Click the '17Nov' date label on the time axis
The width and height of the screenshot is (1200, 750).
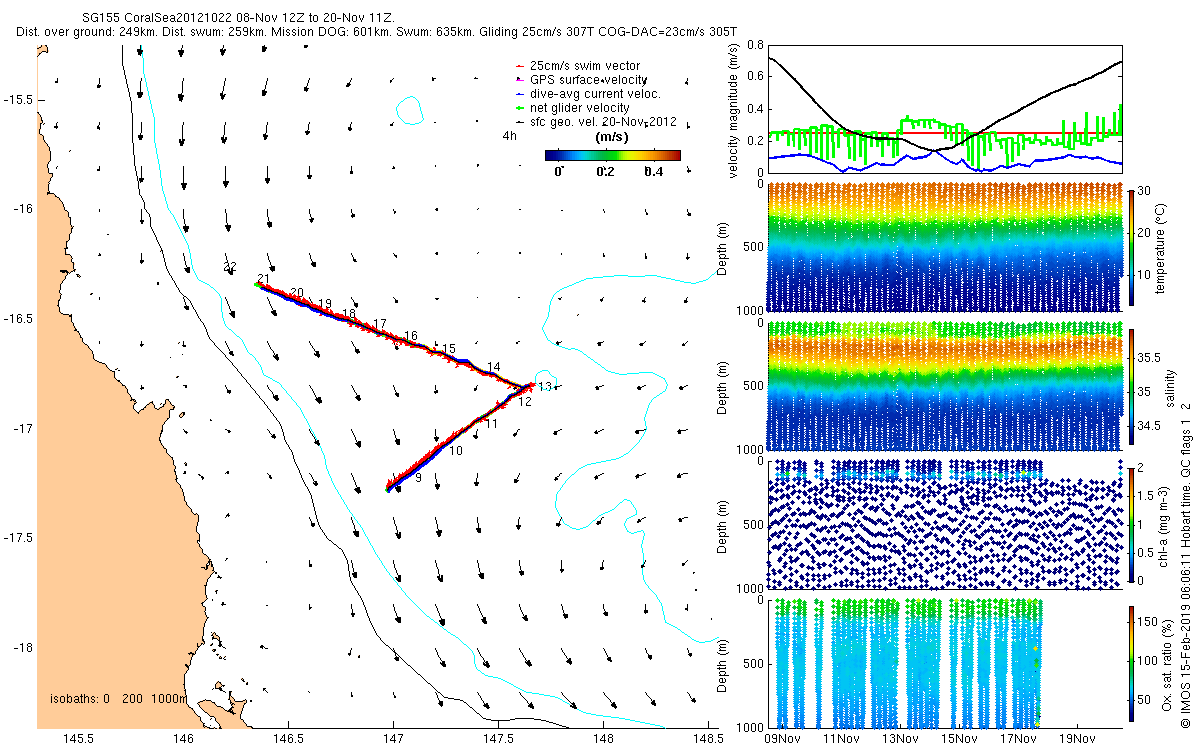[x=1019, y=739]
